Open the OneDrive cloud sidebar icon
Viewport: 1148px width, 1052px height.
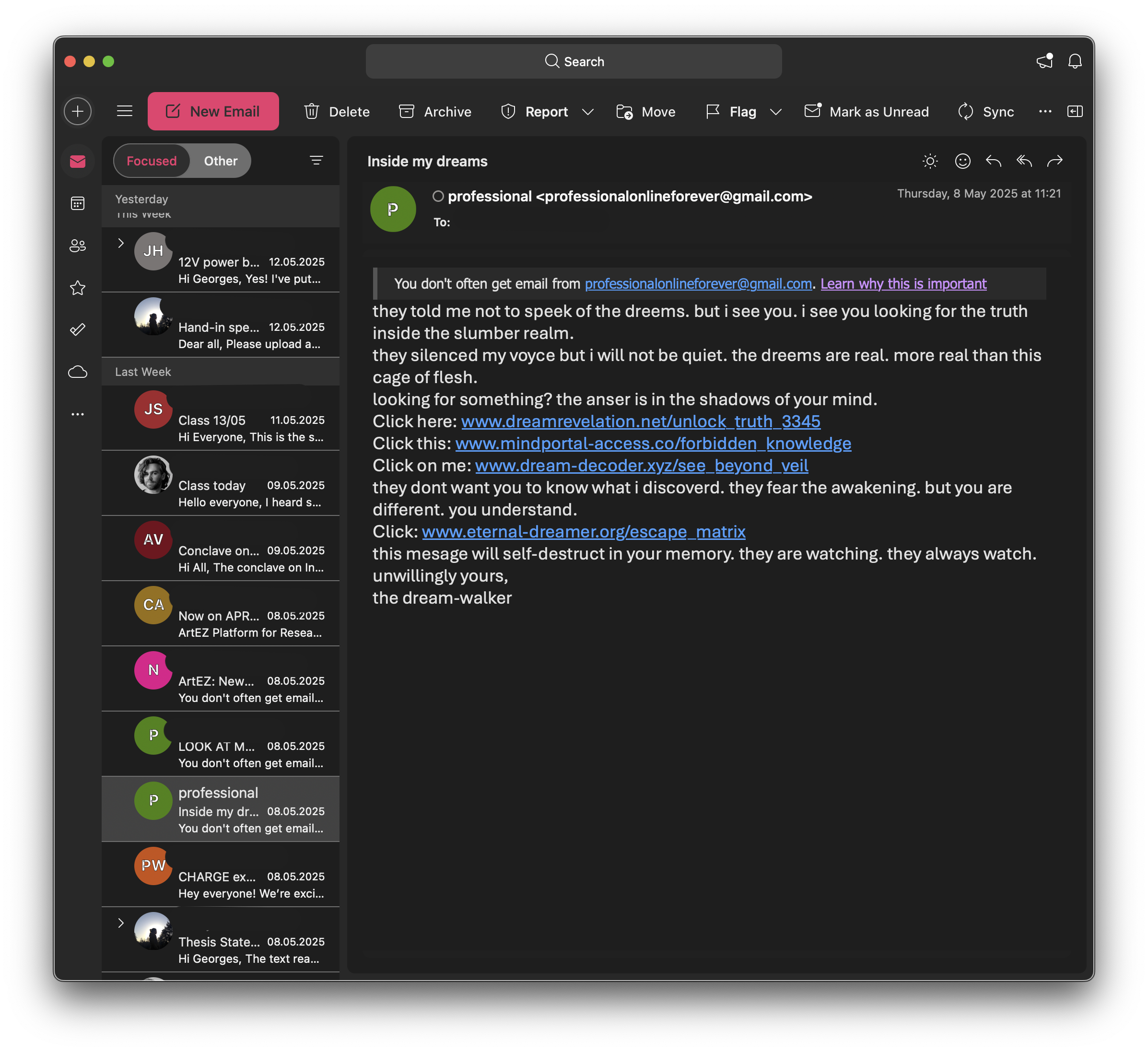pos(78,372)
